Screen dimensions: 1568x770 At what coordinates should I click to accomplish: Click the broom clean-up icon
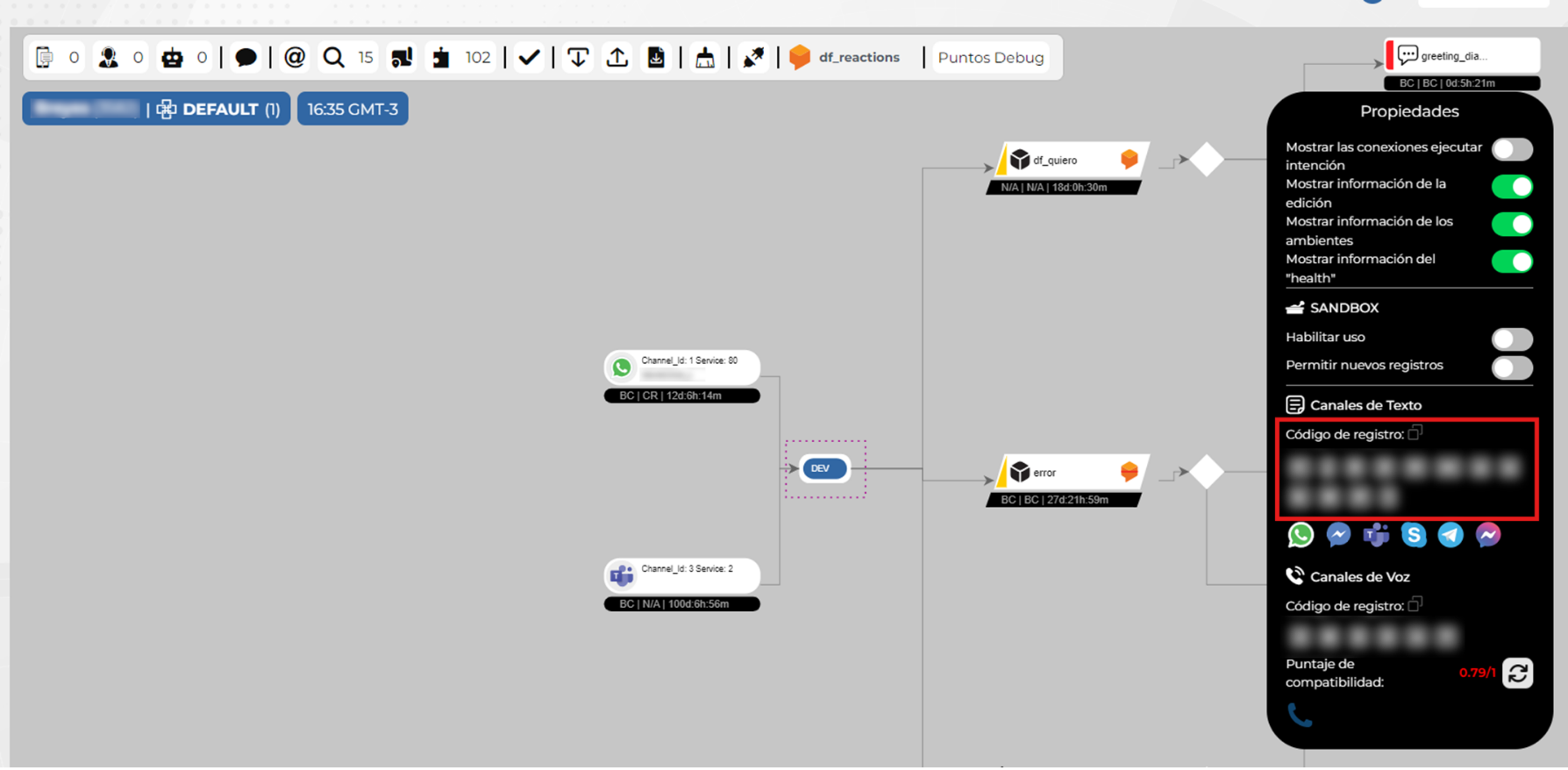(705, 58)
